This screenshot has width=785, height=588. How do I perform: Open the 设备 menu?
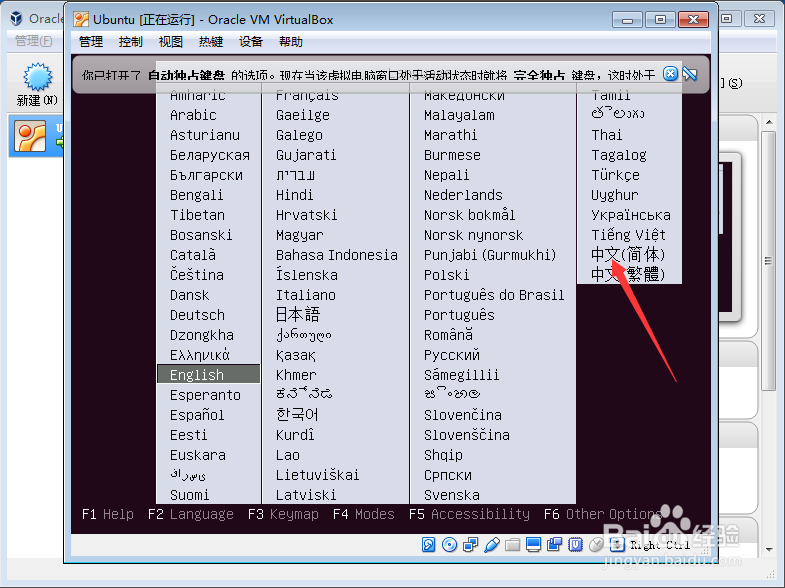tap(251, 42)
